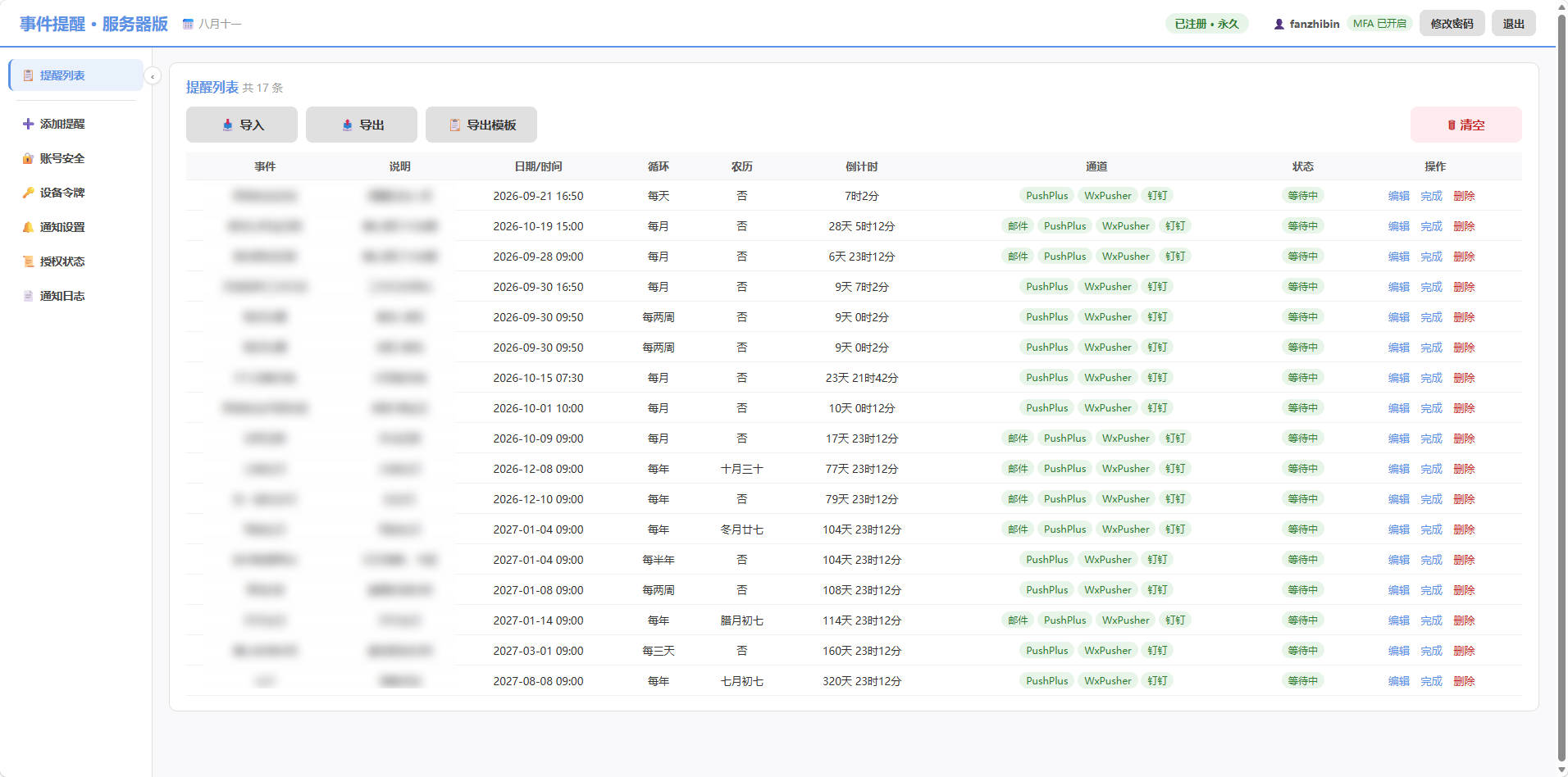The image size is (1568, 777).
Task: Click 完成 for the 2027-03-01 09:00 row
Action: 1431,651
